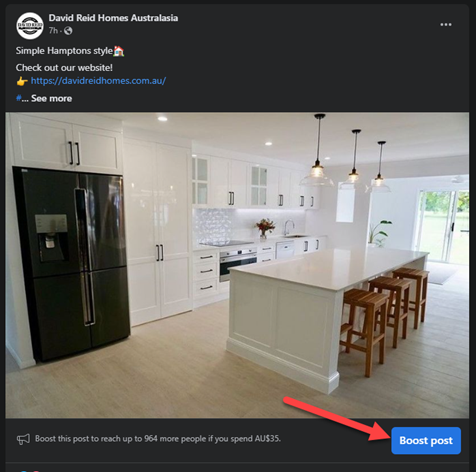Click the 7h post timestamp
The image size is (476, 472).
53,31
